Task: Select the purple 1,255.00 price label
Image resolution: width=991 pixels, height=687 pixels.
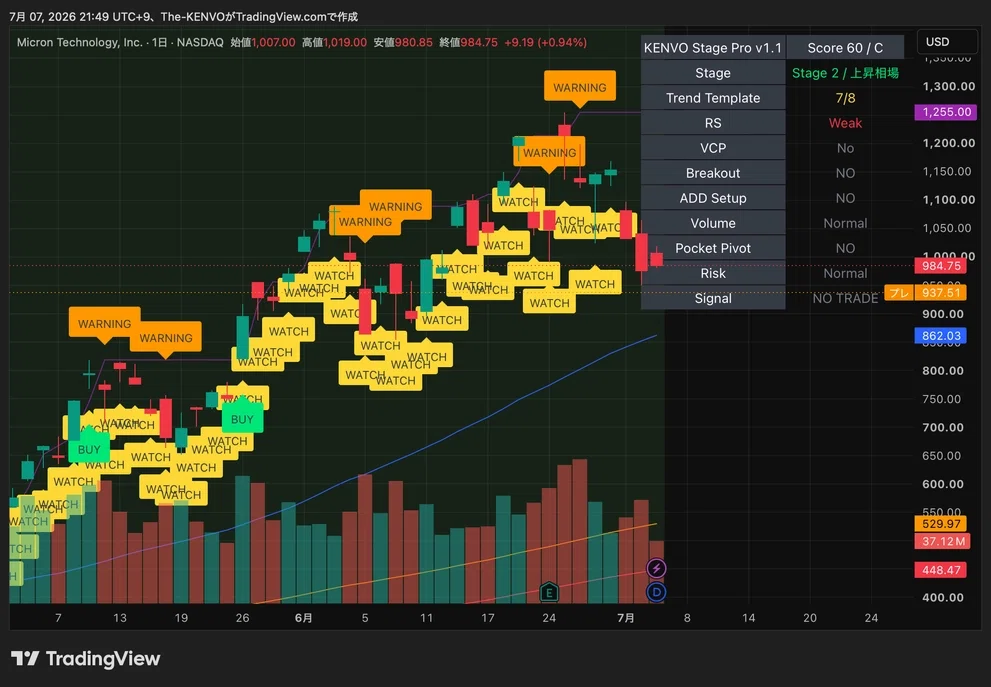Action: click(945, 112)
